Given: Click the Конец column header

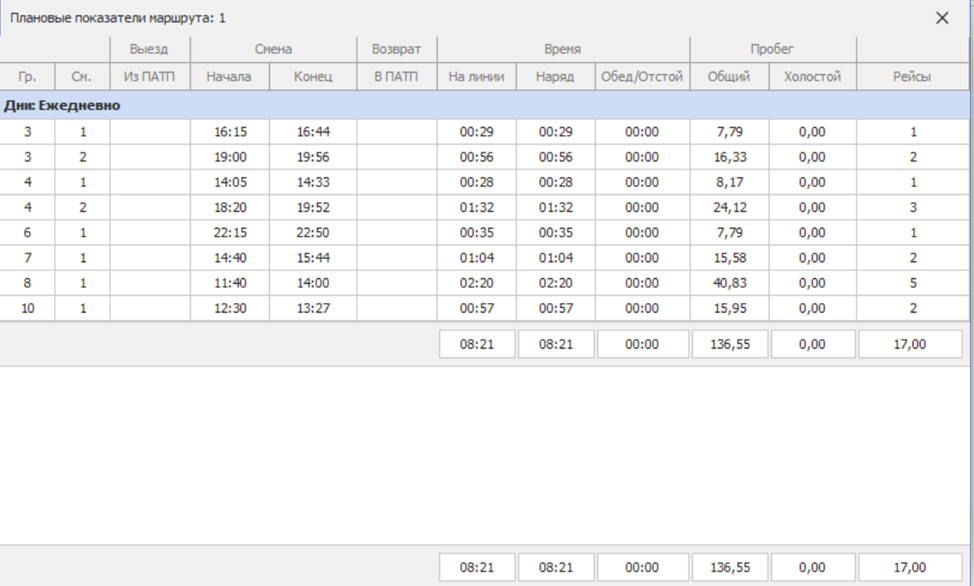Looking at the screenshot, I should 312,77.
